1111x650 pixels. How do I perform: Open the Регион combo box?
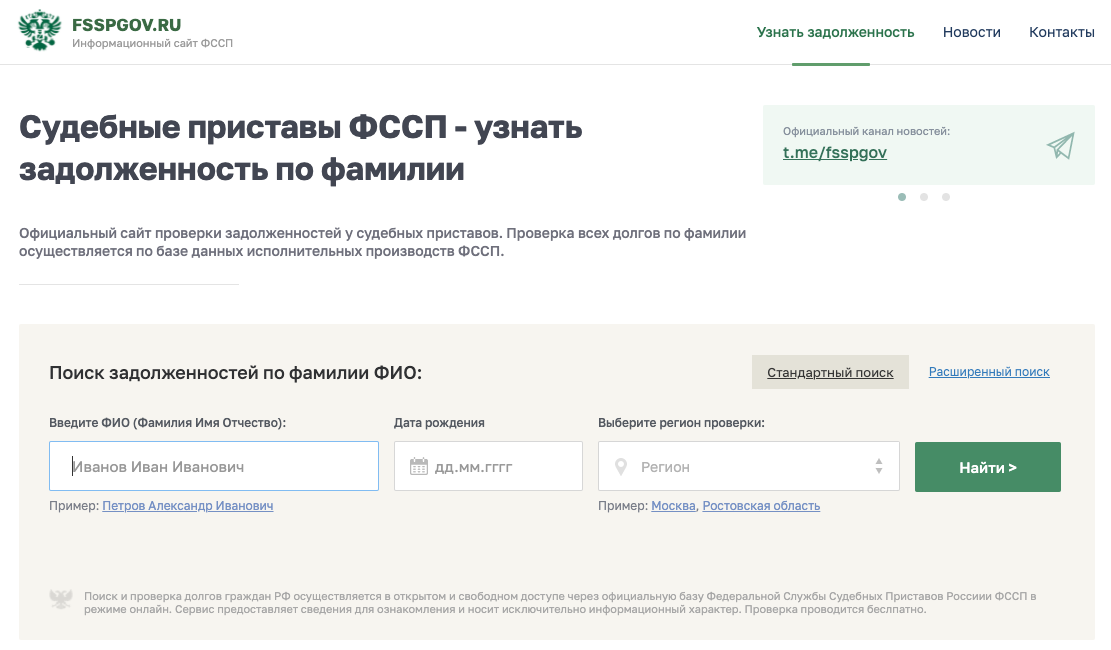[x=749, y=466]
